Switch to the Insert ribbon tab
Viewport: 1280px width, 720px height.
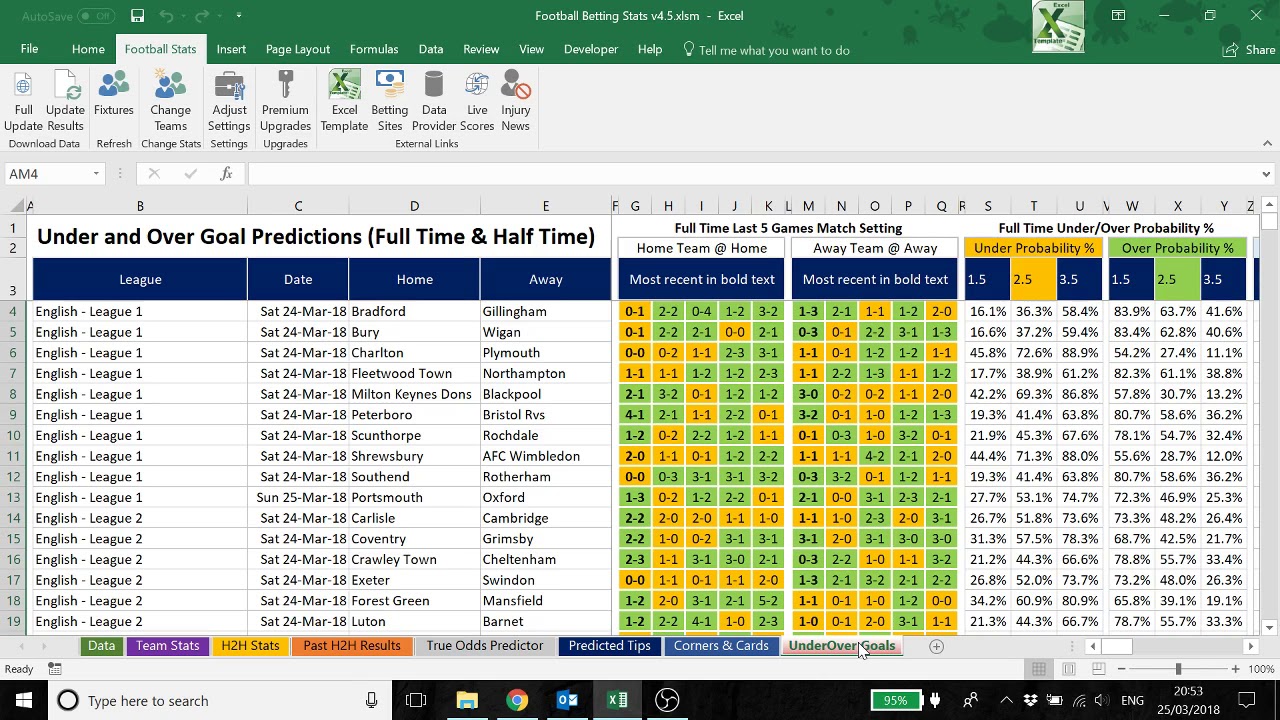[231, 49]
